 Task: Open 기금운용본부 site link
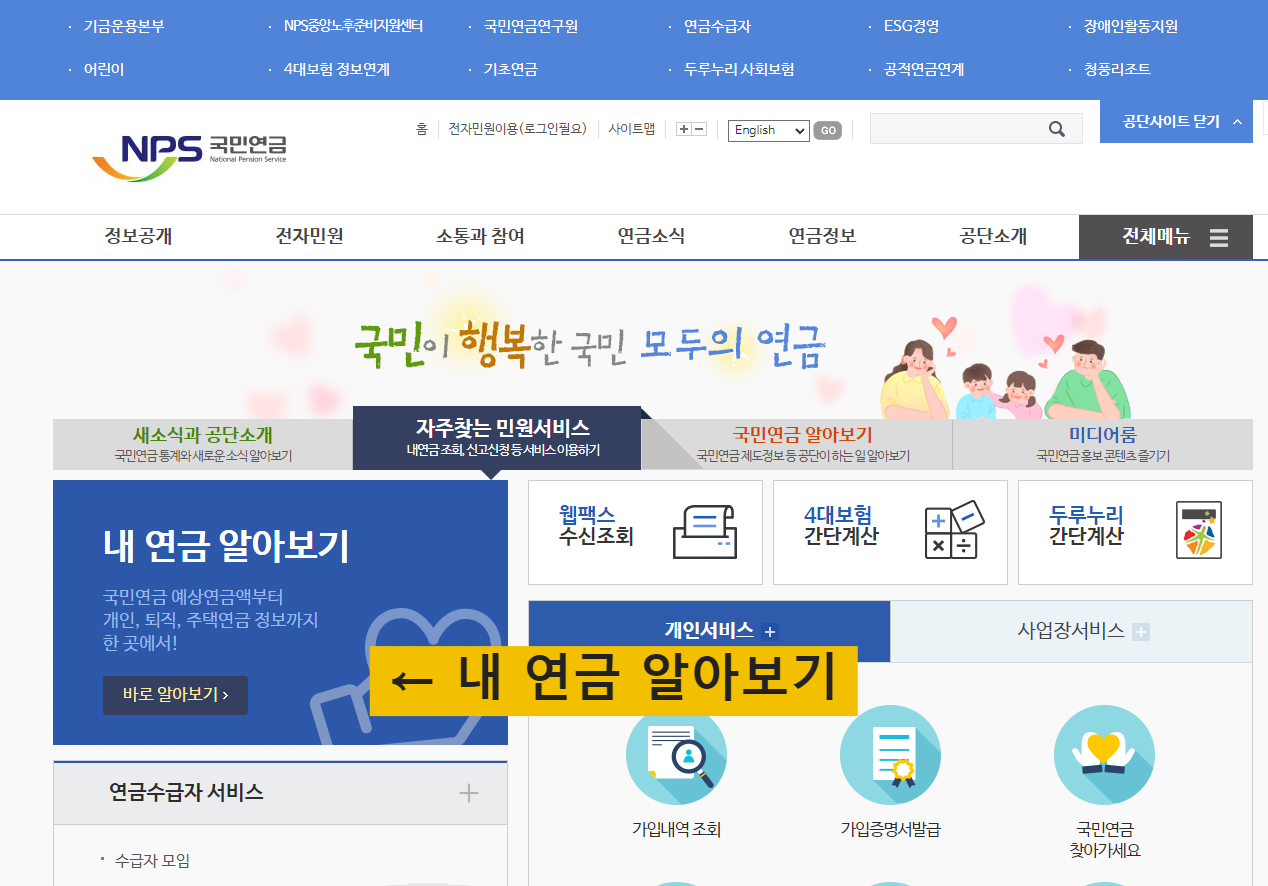point(124,27)
